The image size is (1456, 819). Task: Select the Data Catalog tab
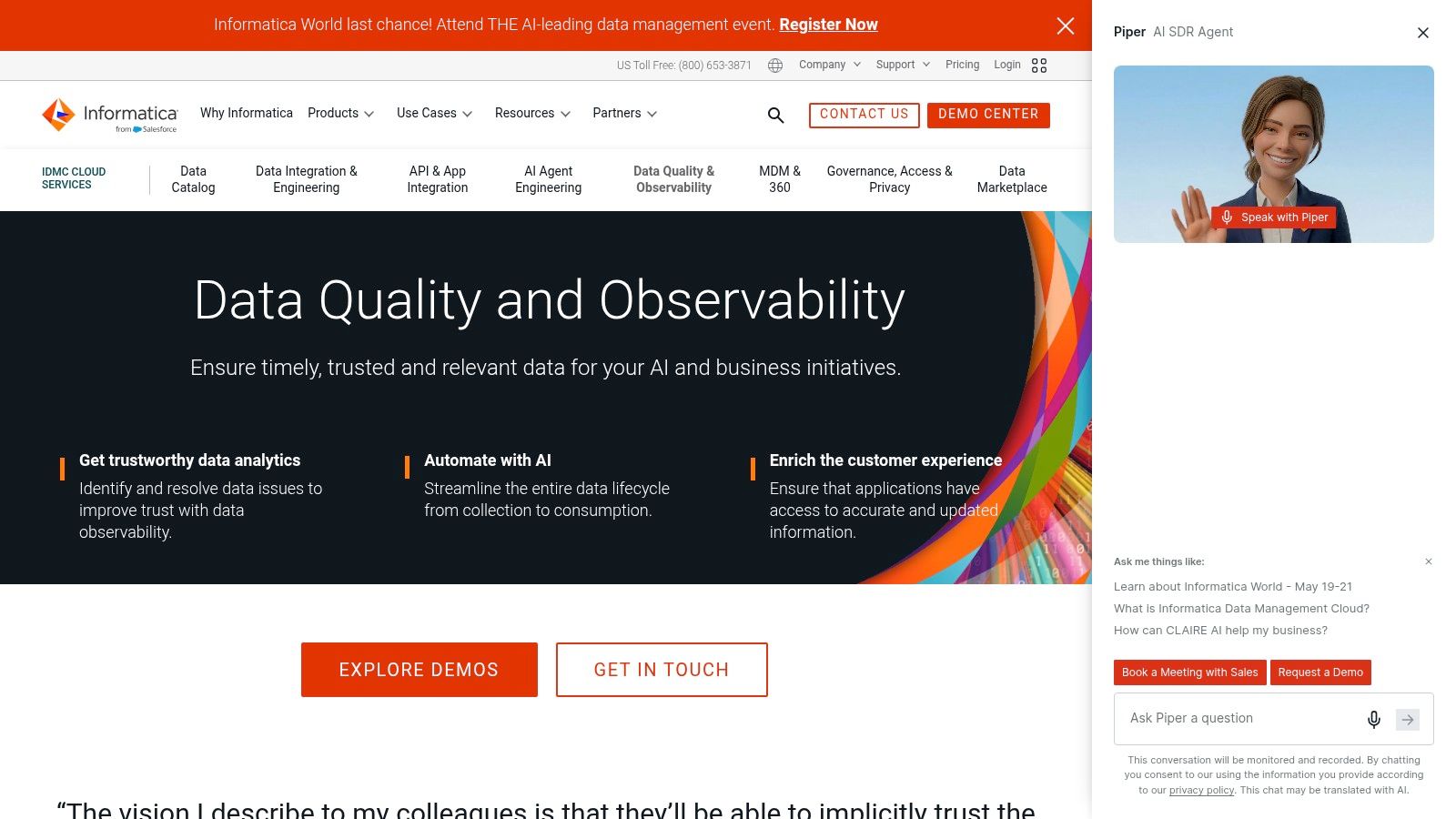coord(193,179)
